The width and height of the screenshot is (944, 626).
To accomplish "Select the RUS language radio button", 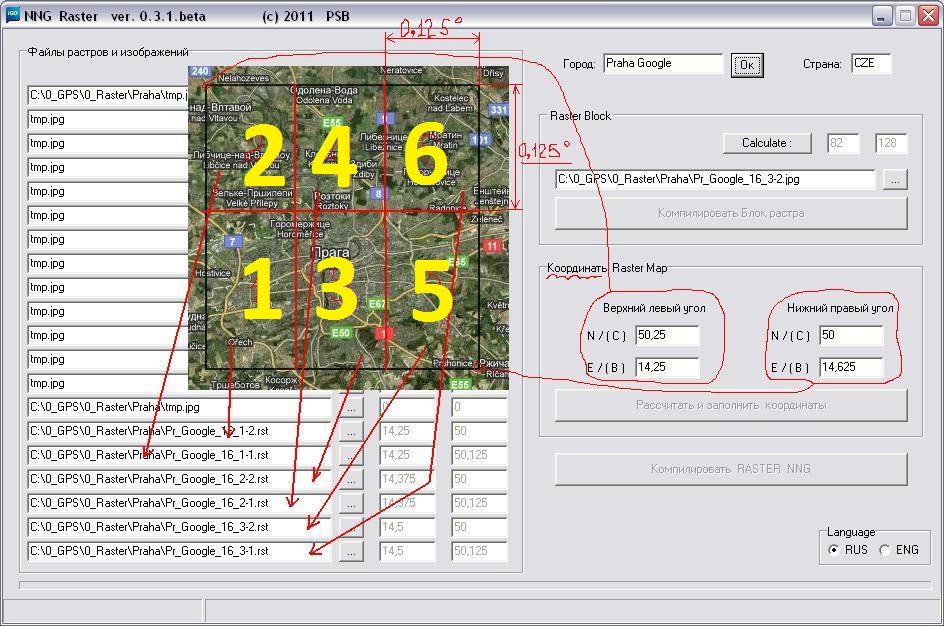I will pyautogui.click(x=833, y=550).
